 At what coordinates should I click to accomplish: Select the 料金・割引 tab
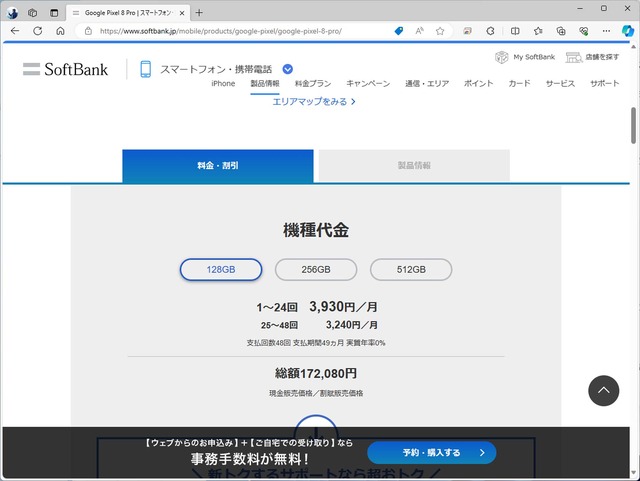218,166
